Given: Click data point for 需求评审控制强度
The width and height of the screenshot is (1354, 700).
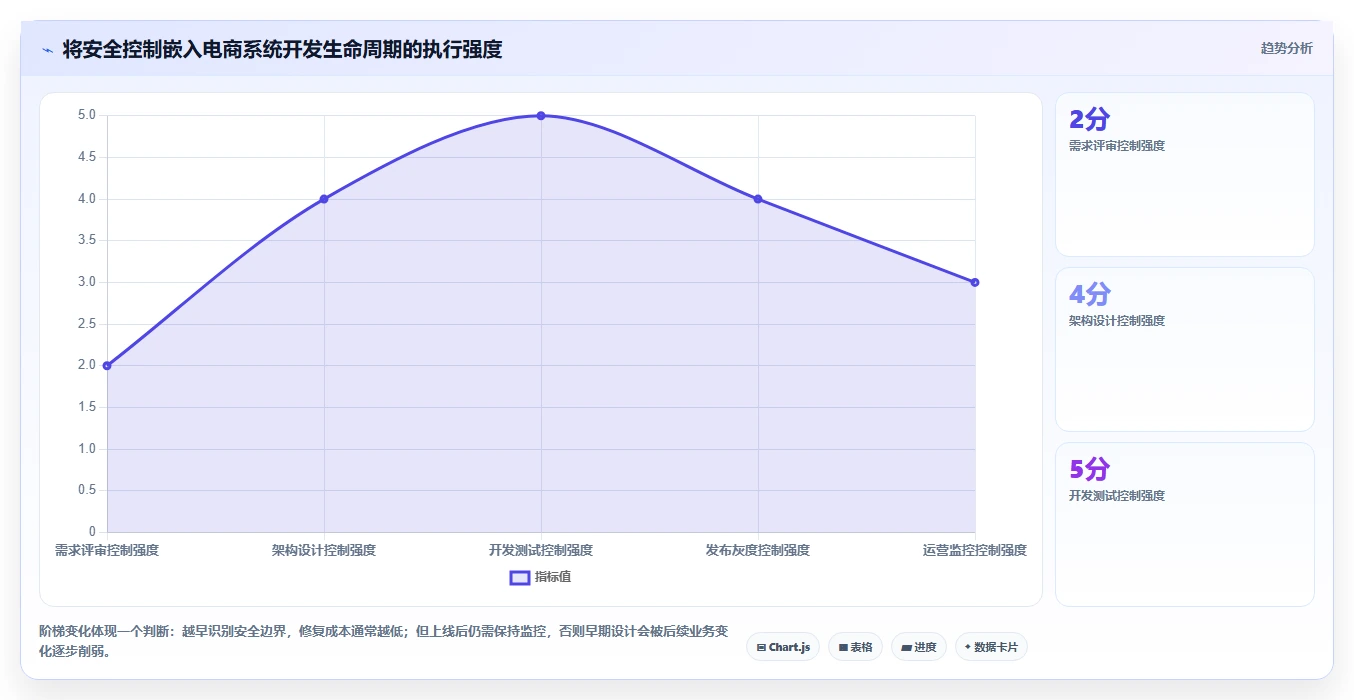Looking at the screenshot, I should pos(107,365).
